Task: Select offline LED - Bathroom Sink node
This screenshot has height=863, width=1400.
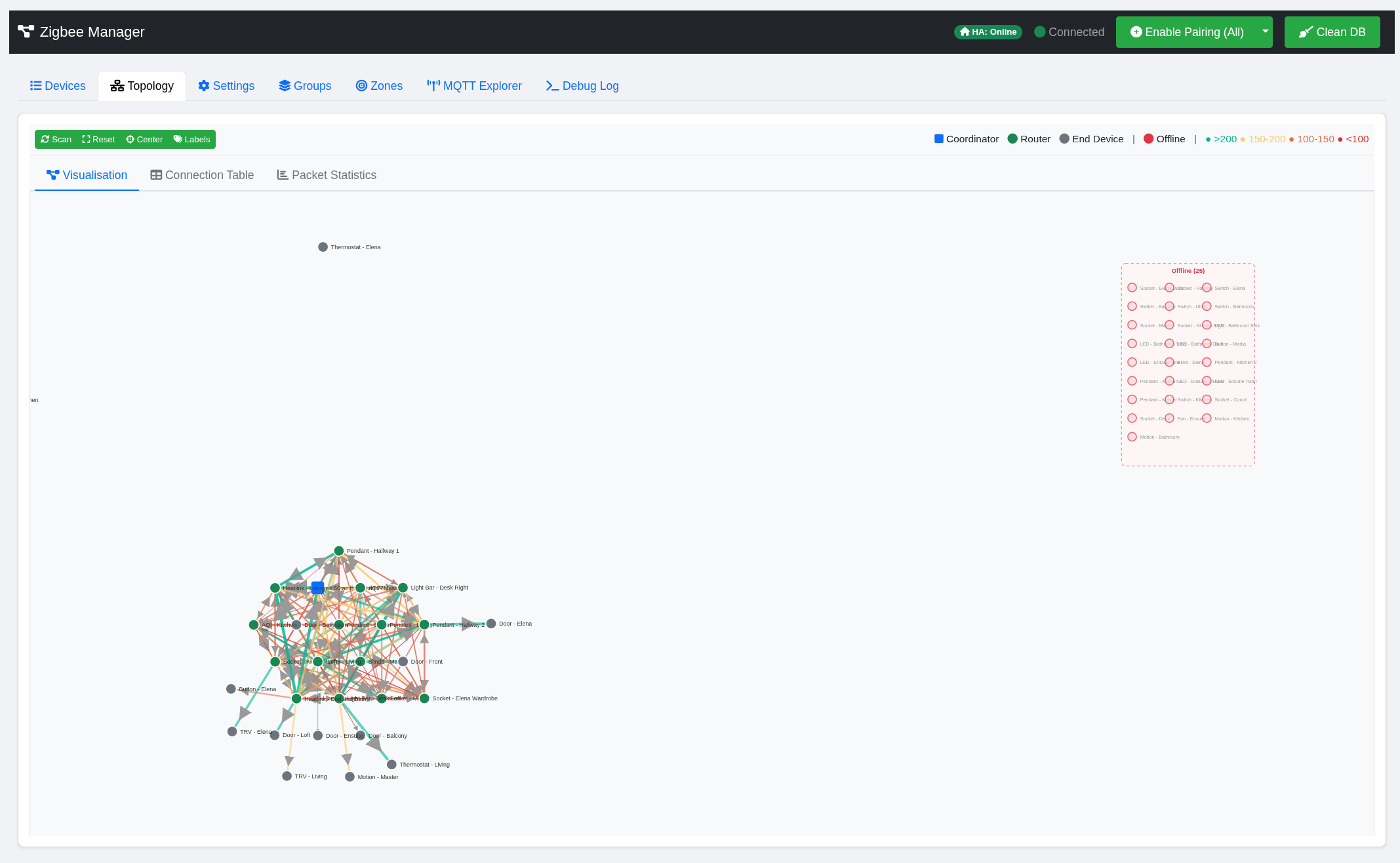Action: pos(1207,325)
